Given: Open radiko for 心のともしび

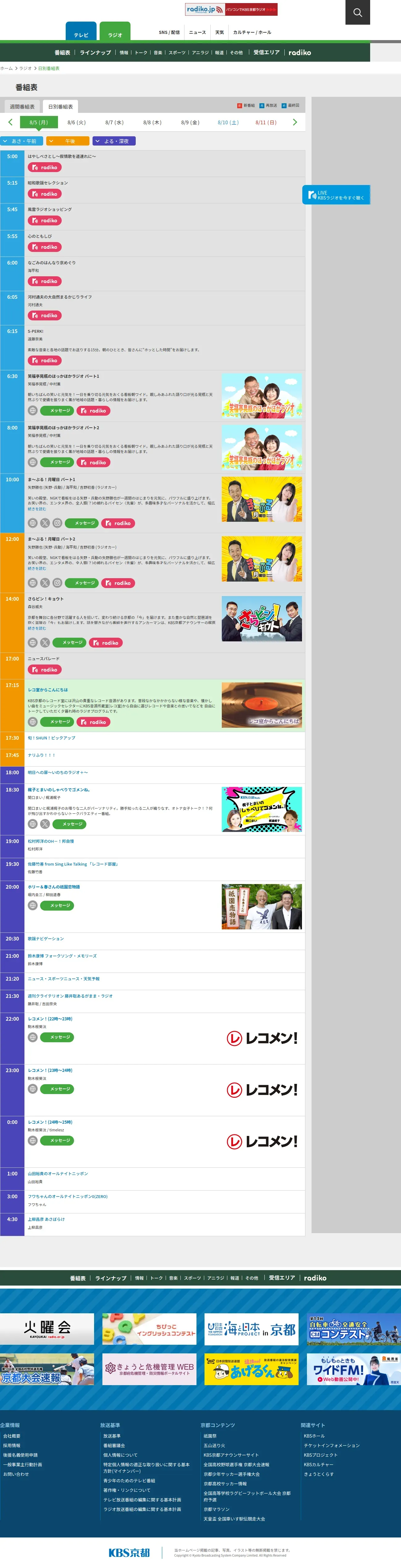Looking at the screenshot, I should (44, 247).
